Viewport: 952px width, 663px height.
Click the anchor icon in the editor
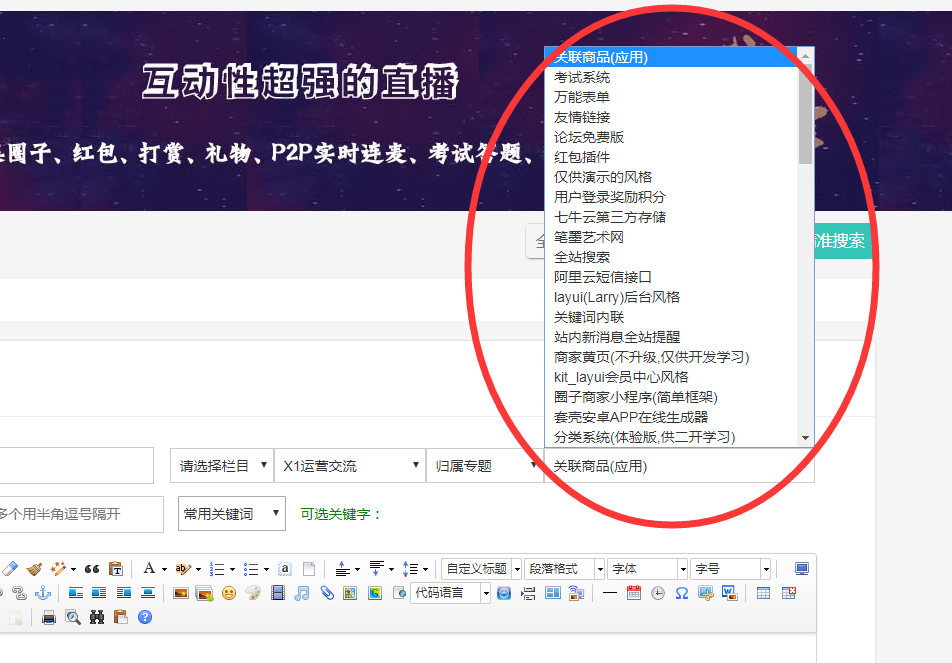click(x=42, y=593)
